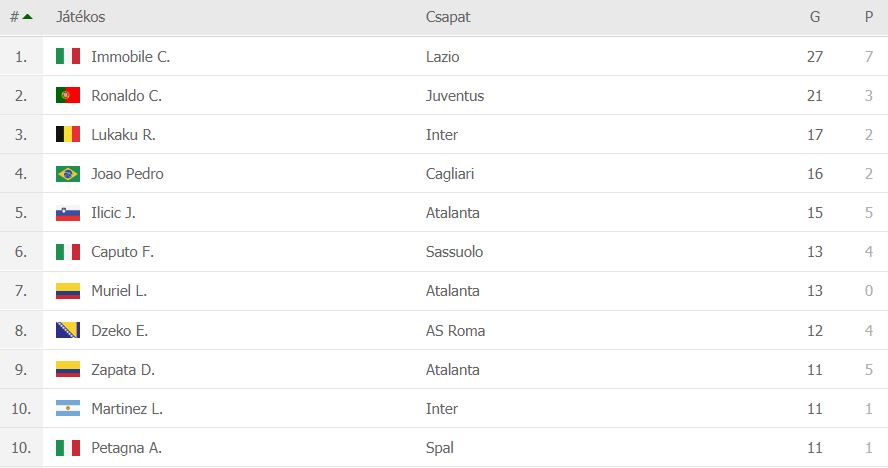This screenshot has width=888, height=468.
Task: Open the Cagliari team link
Action: coord(450,174)
